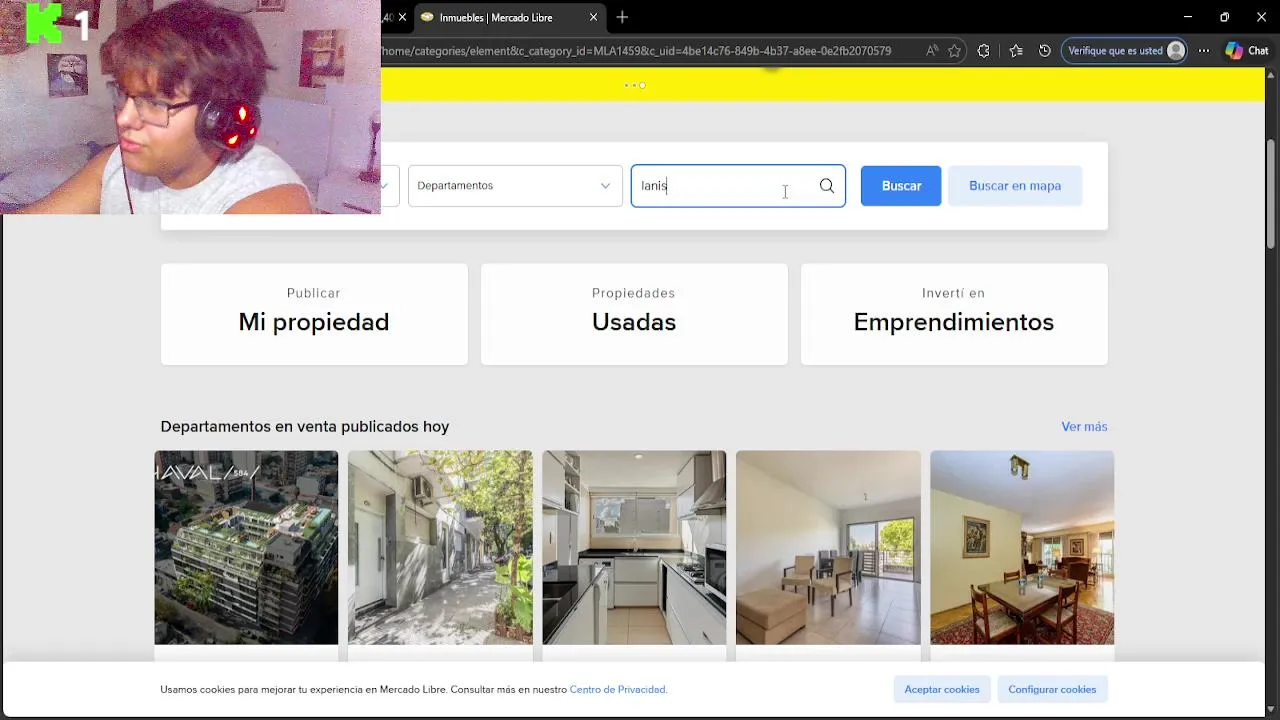Open the living room with balcony listing

[828, 548]
